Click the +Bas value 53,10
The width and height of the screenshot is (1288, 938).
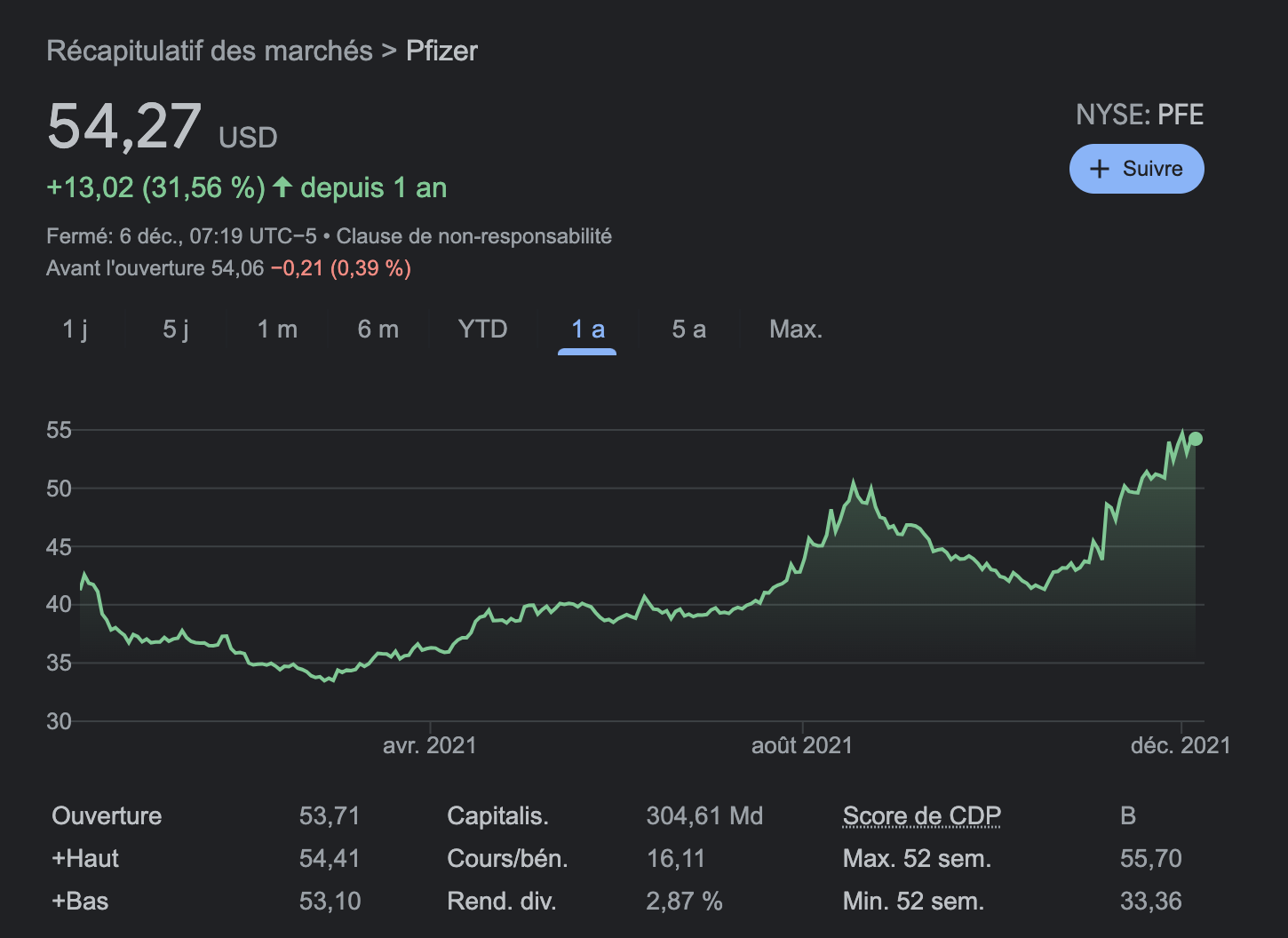click(x=330, y=901)
